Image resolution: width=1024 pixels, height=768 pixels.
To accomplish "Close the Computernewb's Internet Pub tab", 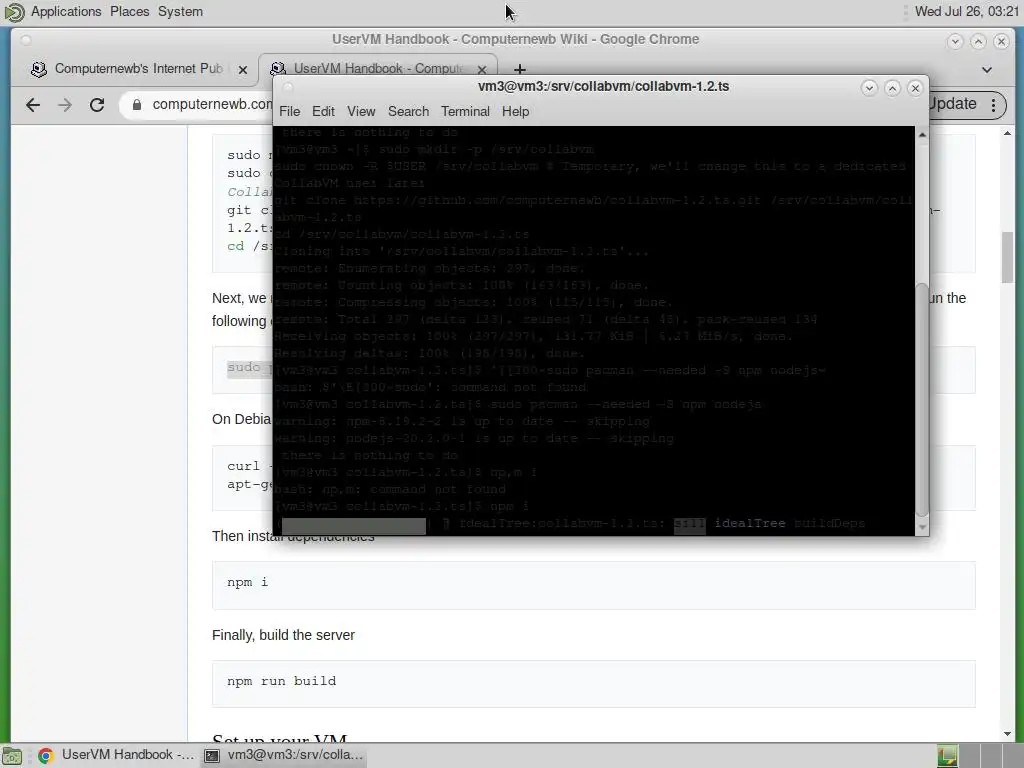I will [242, 69].
